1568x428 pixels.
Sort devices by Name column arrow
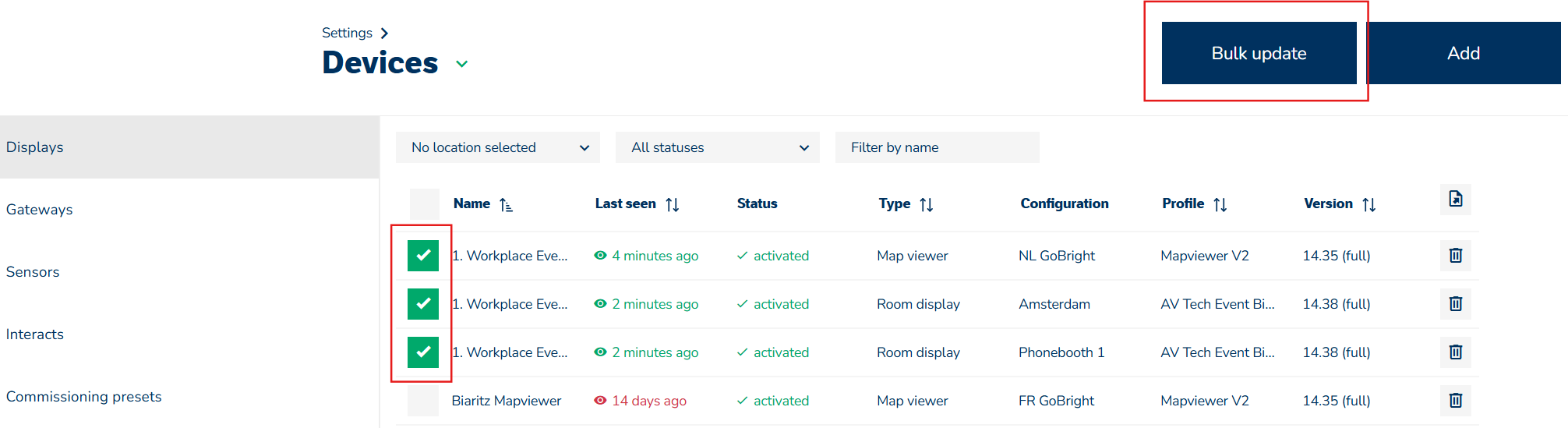pos(506,205)
